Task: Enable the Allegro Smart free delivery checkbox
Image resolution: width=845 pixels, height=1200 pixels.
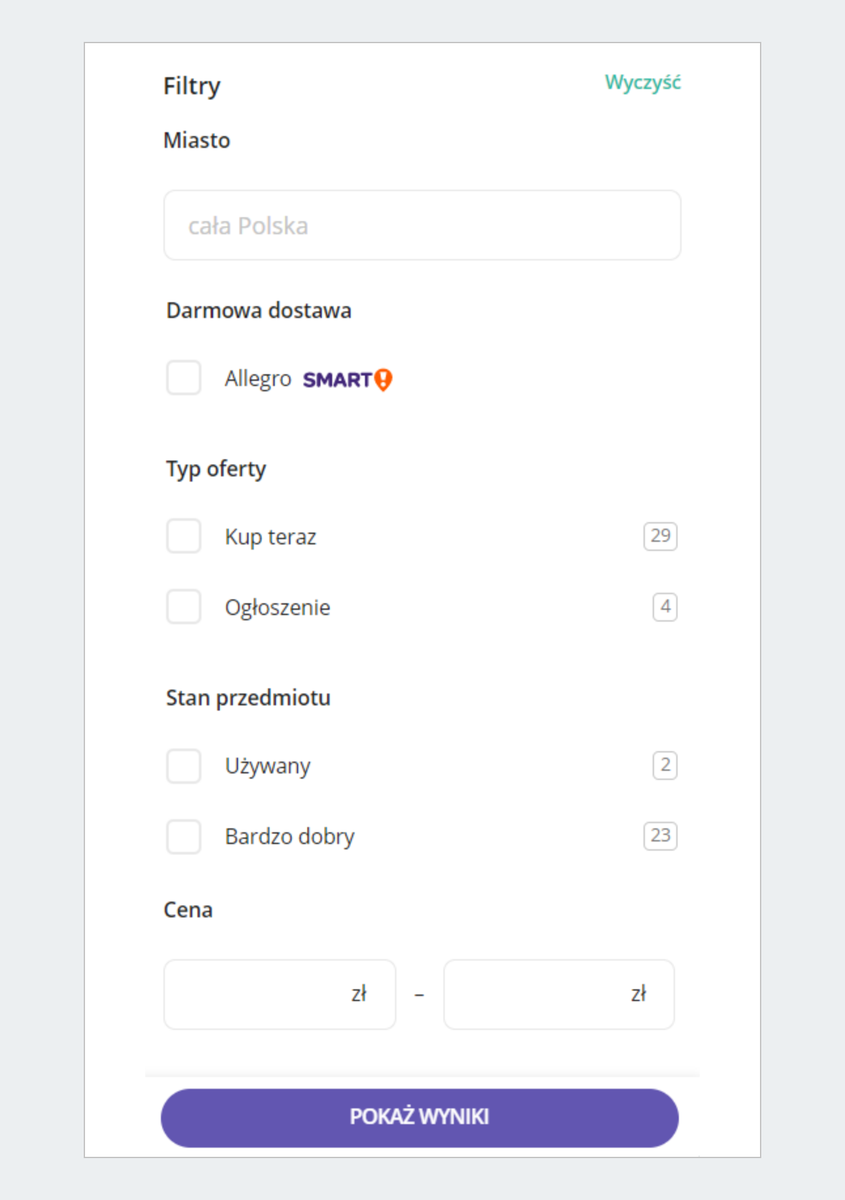Action: (x=184, y=378)
